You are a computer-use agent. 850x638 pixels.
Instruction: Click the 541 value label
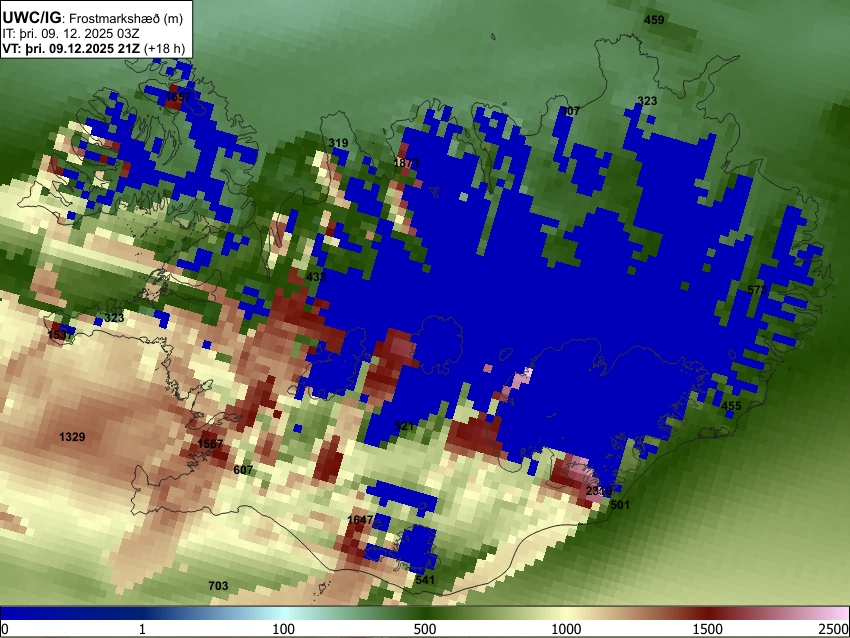pyautogui.click(x=425, y=580)
